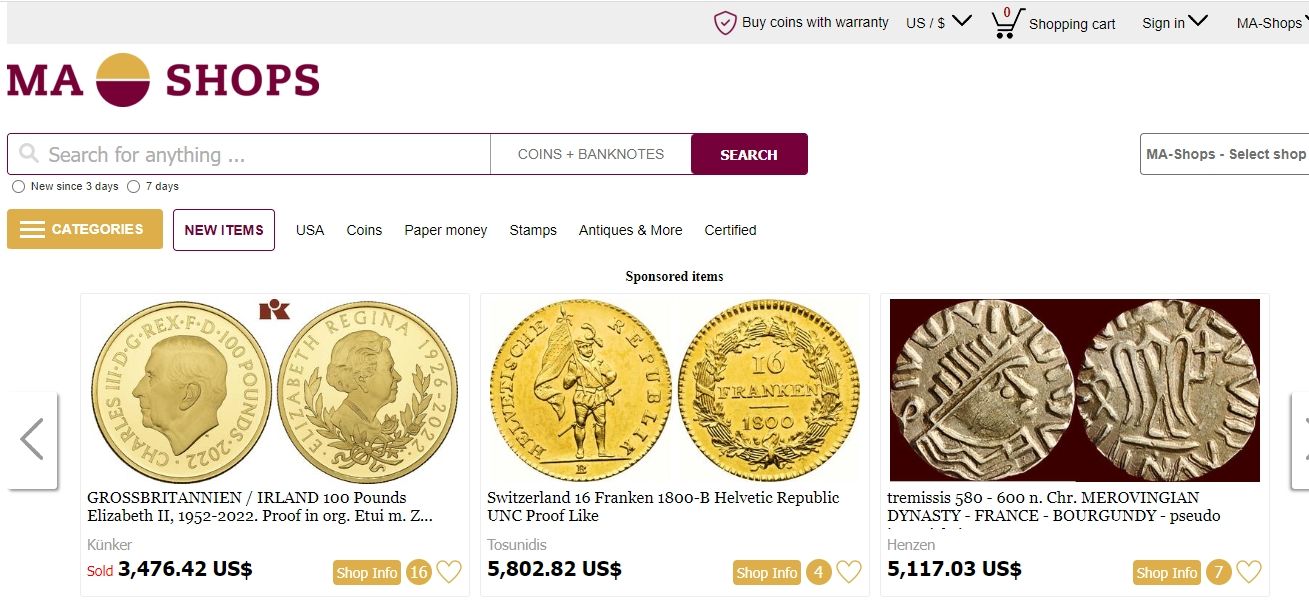Open the Categories menu
The height and width of the screenshot is (612, 1309).
85,229
